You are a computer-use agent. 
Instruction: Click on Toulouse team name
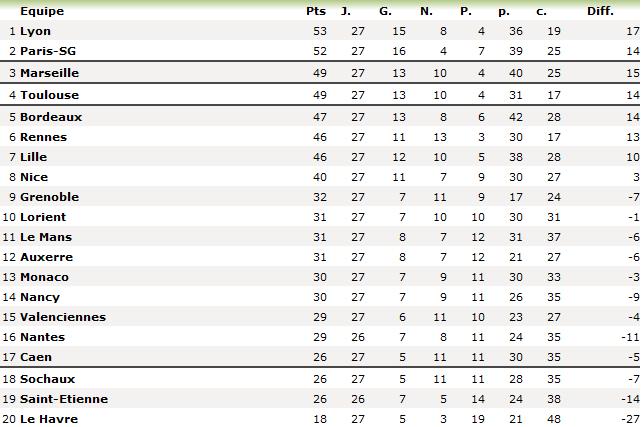(x=48, y=95)
